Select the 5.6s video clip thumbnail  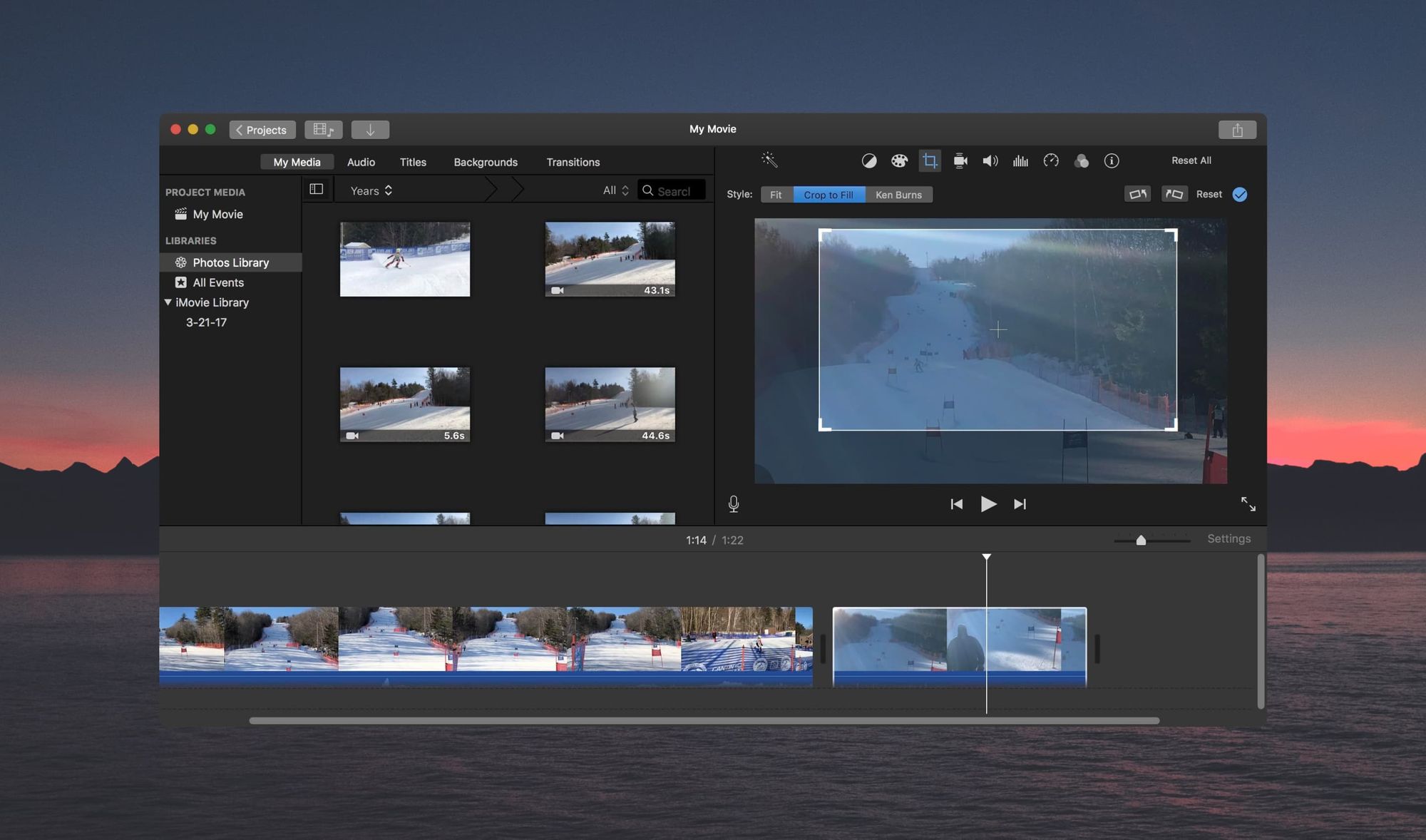(x=405, y=404)
